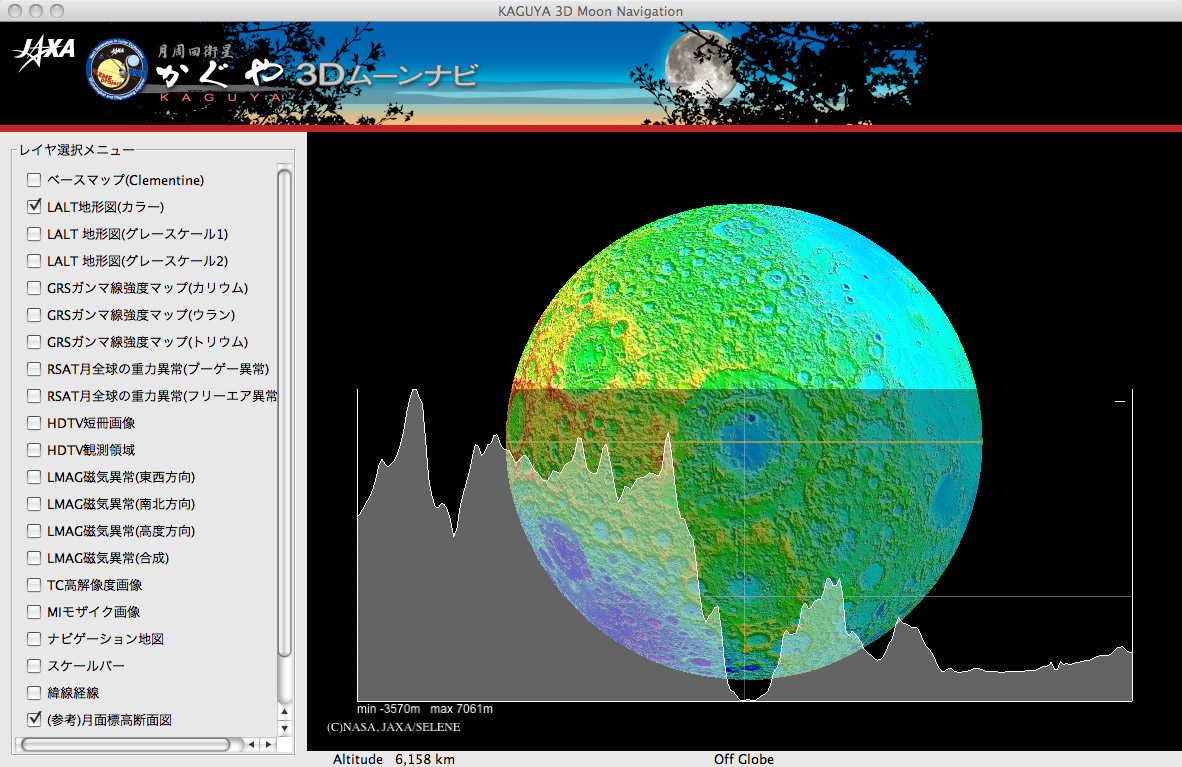Click the scroll right arrow under layer list
Image resolution: width=1182 pixels, height=767 pixels.
[268, 744]
